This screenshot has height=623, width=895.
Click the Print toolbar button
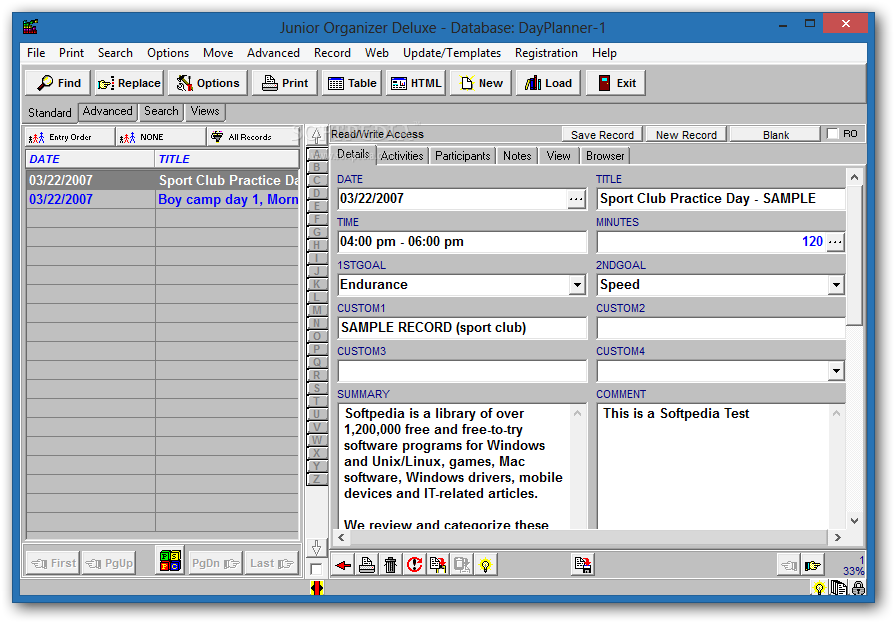(285, 83)
